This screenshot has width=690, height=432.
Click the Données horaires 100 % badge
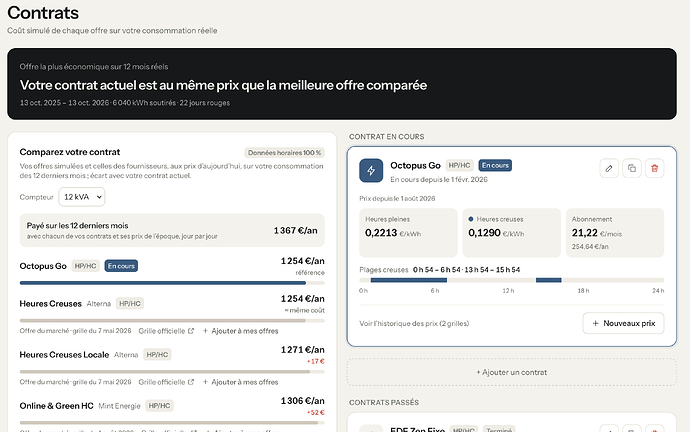coord(285,153)
